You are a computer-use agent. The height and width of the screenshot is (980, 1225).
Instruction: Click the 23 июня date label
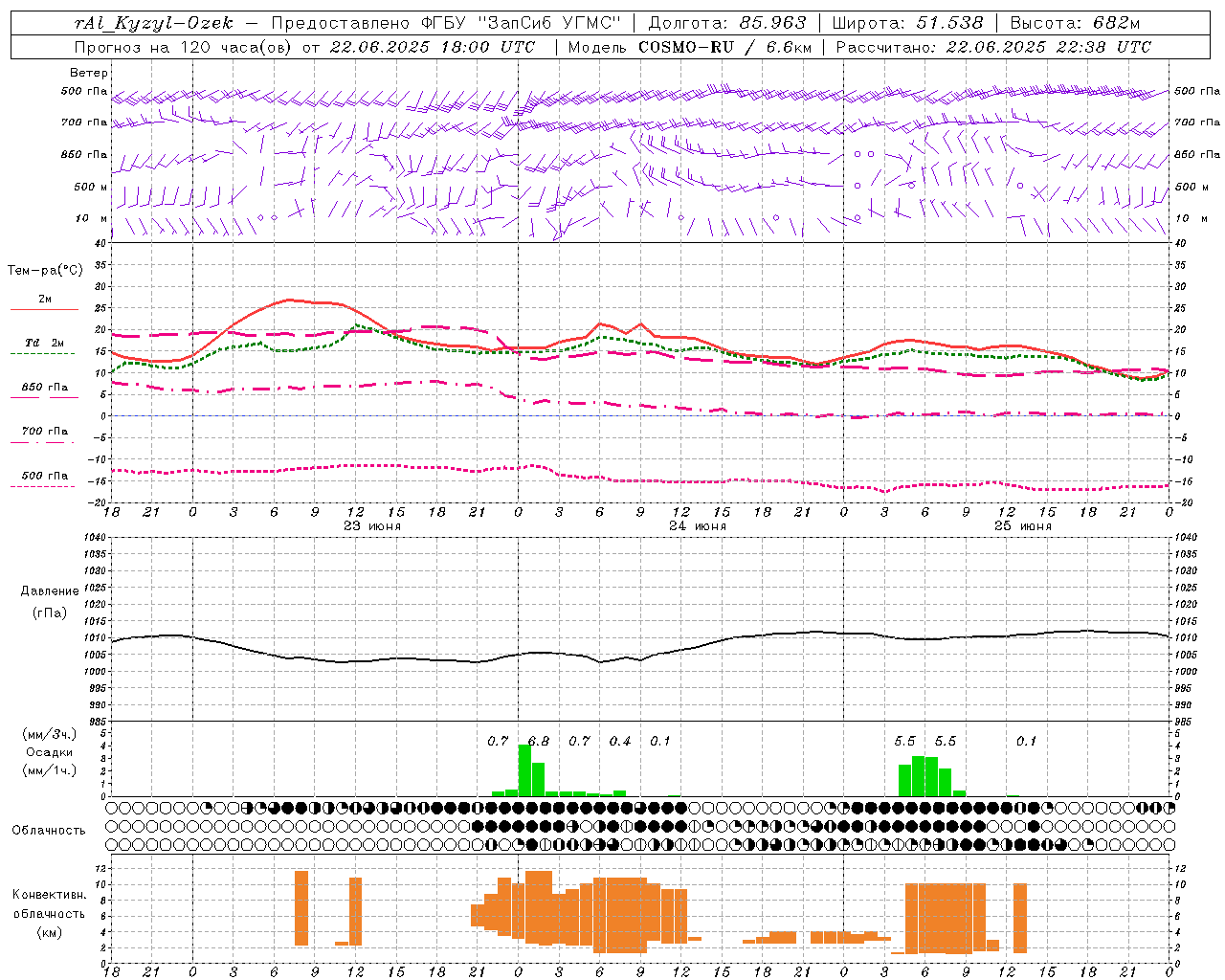tap(372, 526)
